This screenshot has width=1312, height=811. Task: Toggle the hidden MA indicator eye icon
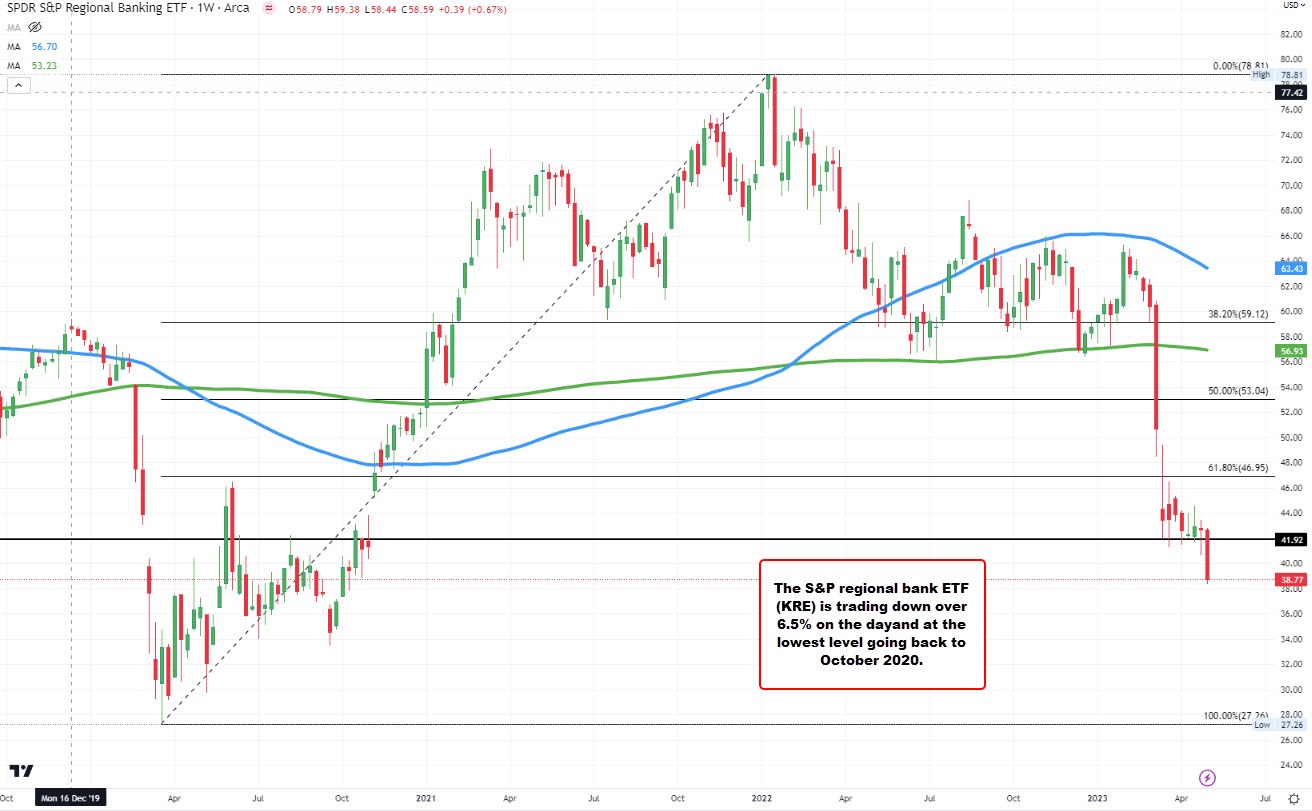point(35,27)
